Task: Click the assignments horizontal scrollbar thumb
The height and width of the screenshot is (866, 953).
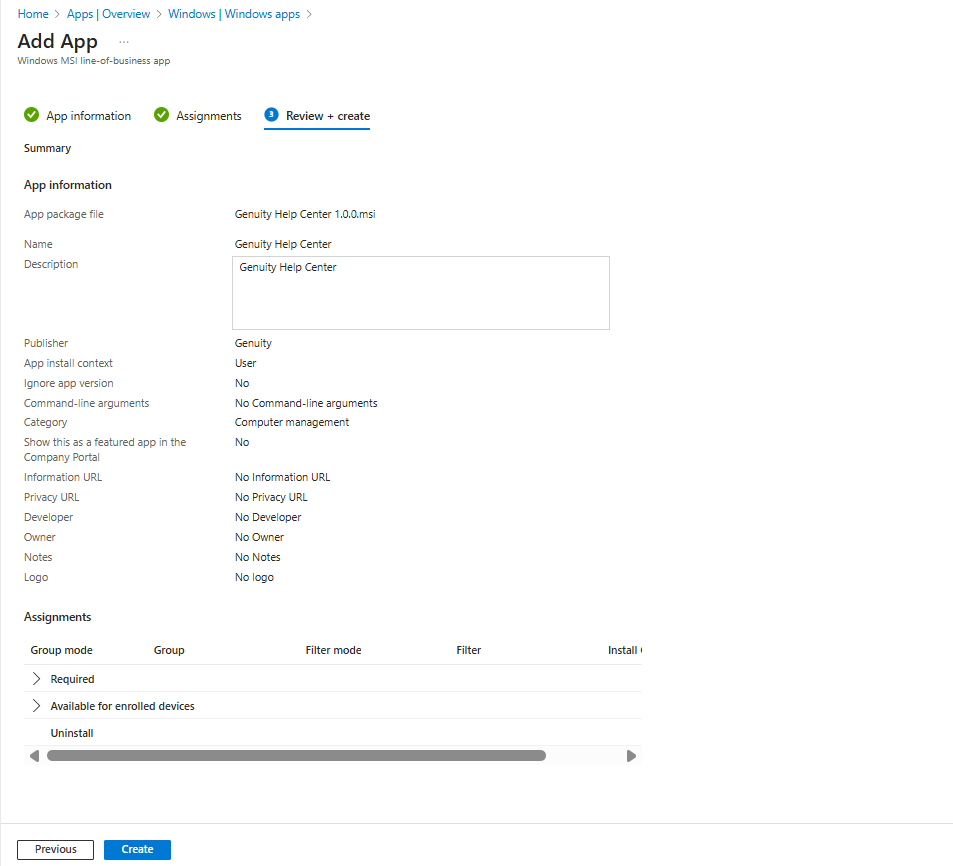Action: pos(297,756)
